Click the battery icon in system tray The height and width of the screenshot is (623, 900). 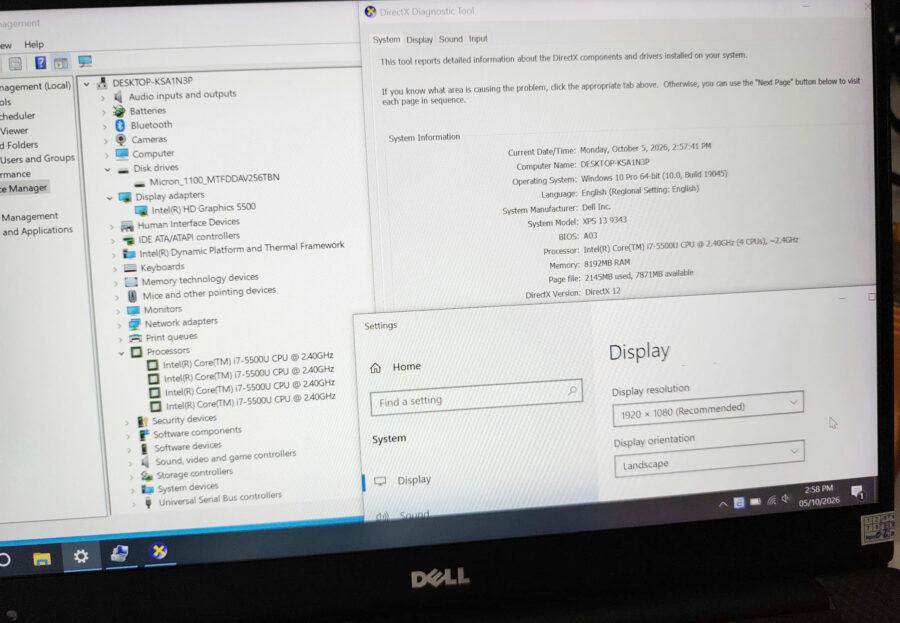tap(755, 501)
